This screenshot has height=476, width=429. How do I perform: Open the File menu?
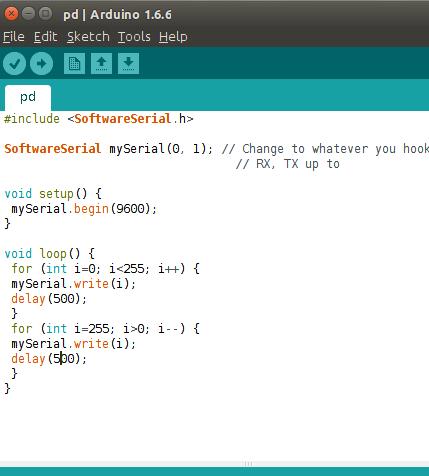tap(14, 37)
